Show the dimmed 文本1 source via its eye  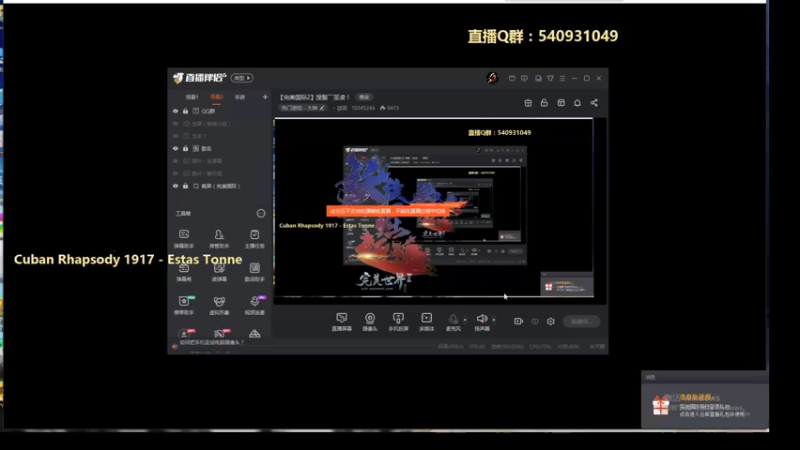coord(176,136)
